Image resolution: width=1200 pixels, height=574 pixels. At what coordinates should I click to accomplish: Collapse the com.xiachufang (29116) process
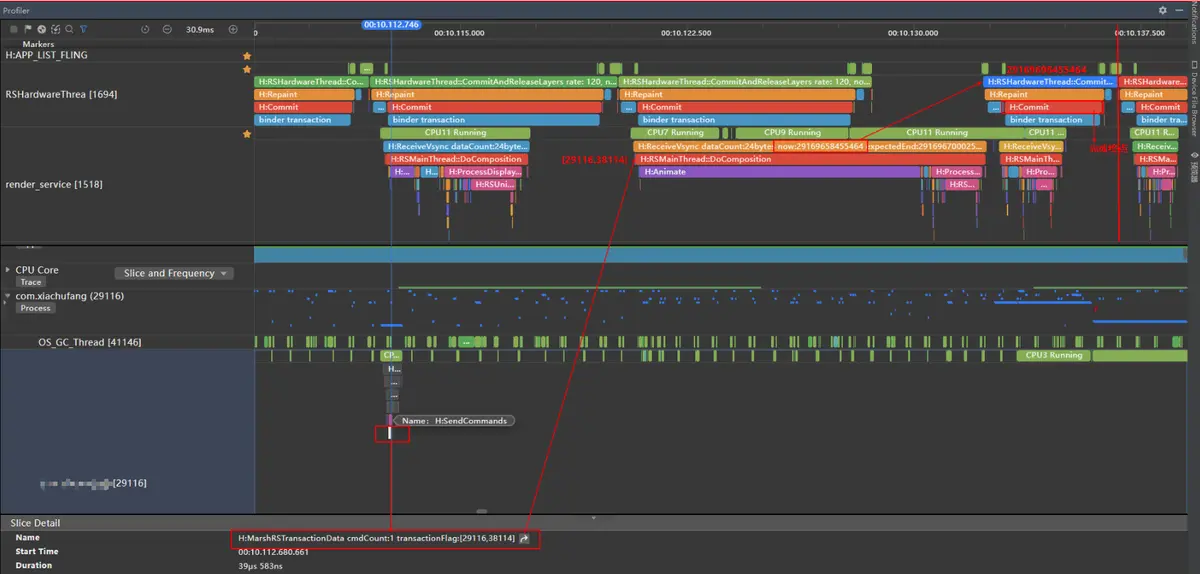(x=8, y=296)
